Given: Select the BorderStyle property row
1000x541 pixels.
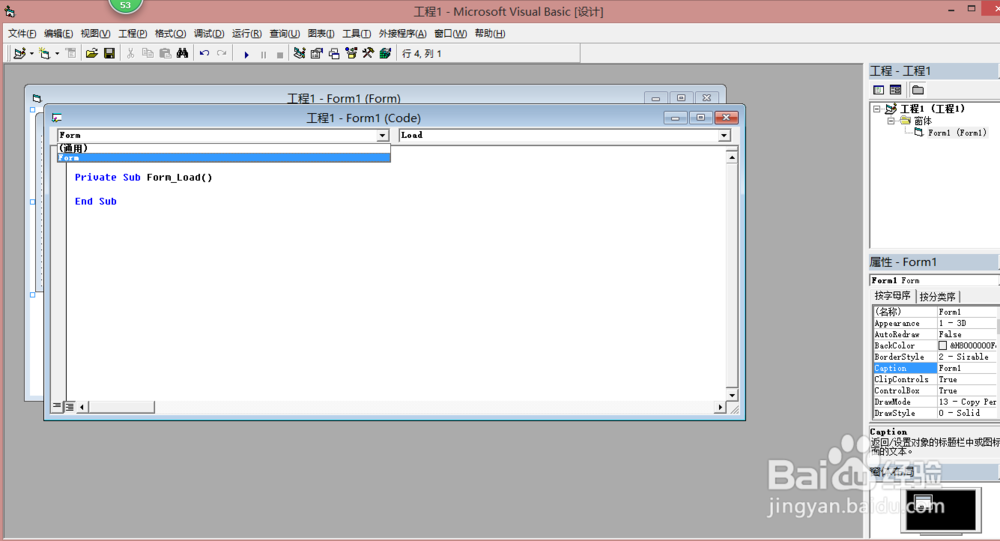Looking at the screenshot, I should [x=934, y=357].
